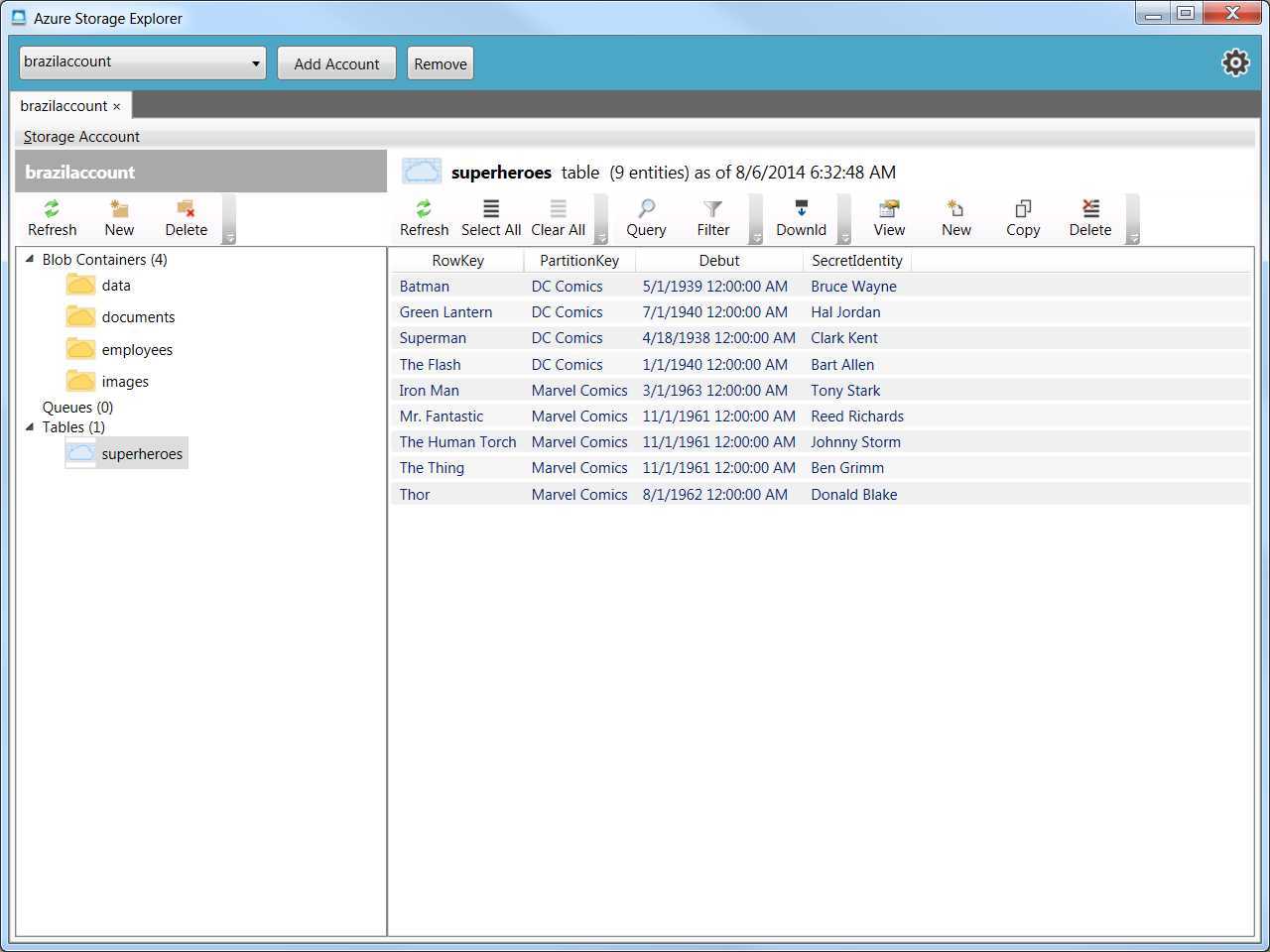Select the Superman row
The height and width of the screenshot is (952, 1270).
click(x=821, y=338)
